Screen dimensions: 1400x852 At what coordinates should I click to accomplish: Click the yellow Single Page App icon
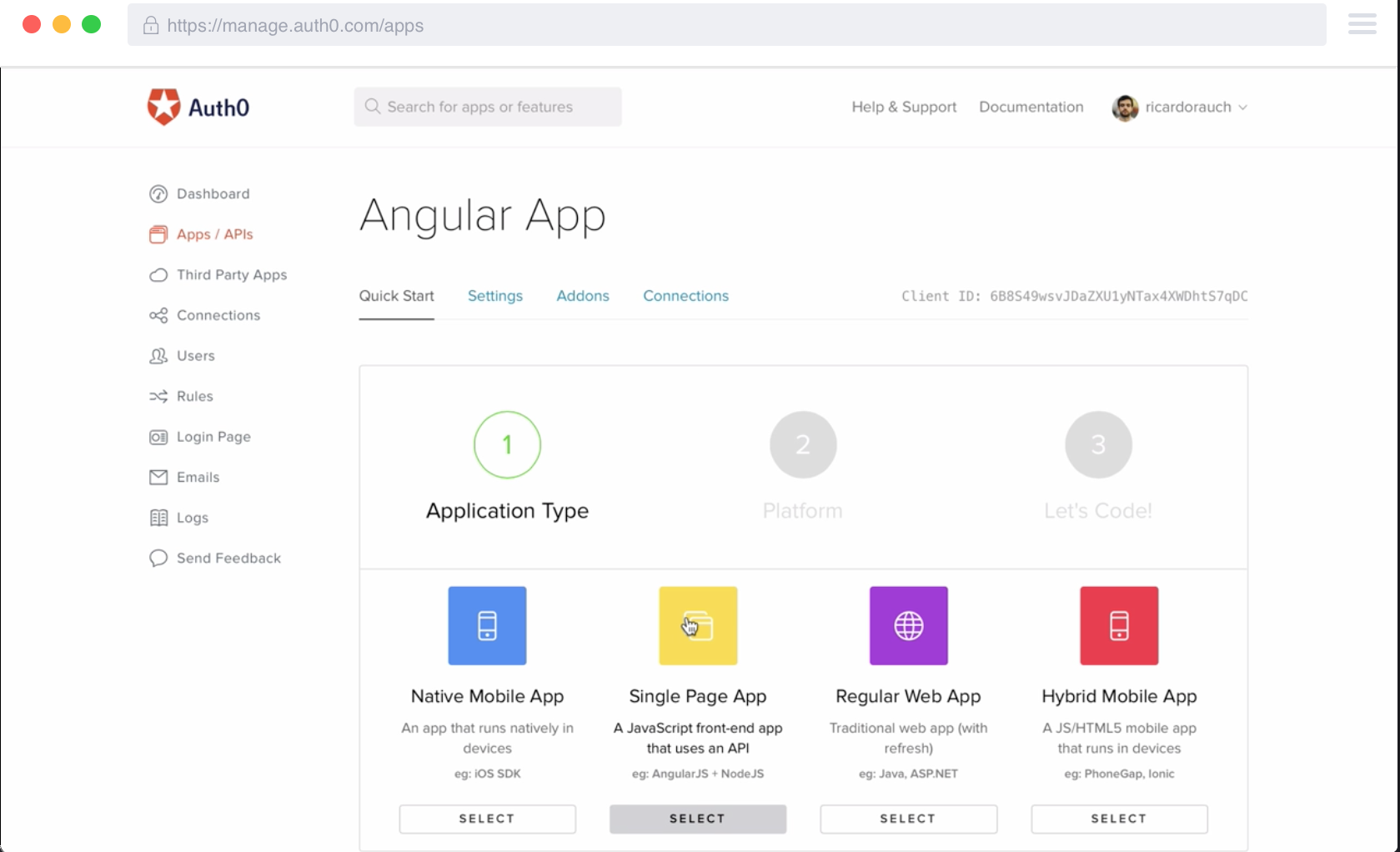(x=698, y=626)
